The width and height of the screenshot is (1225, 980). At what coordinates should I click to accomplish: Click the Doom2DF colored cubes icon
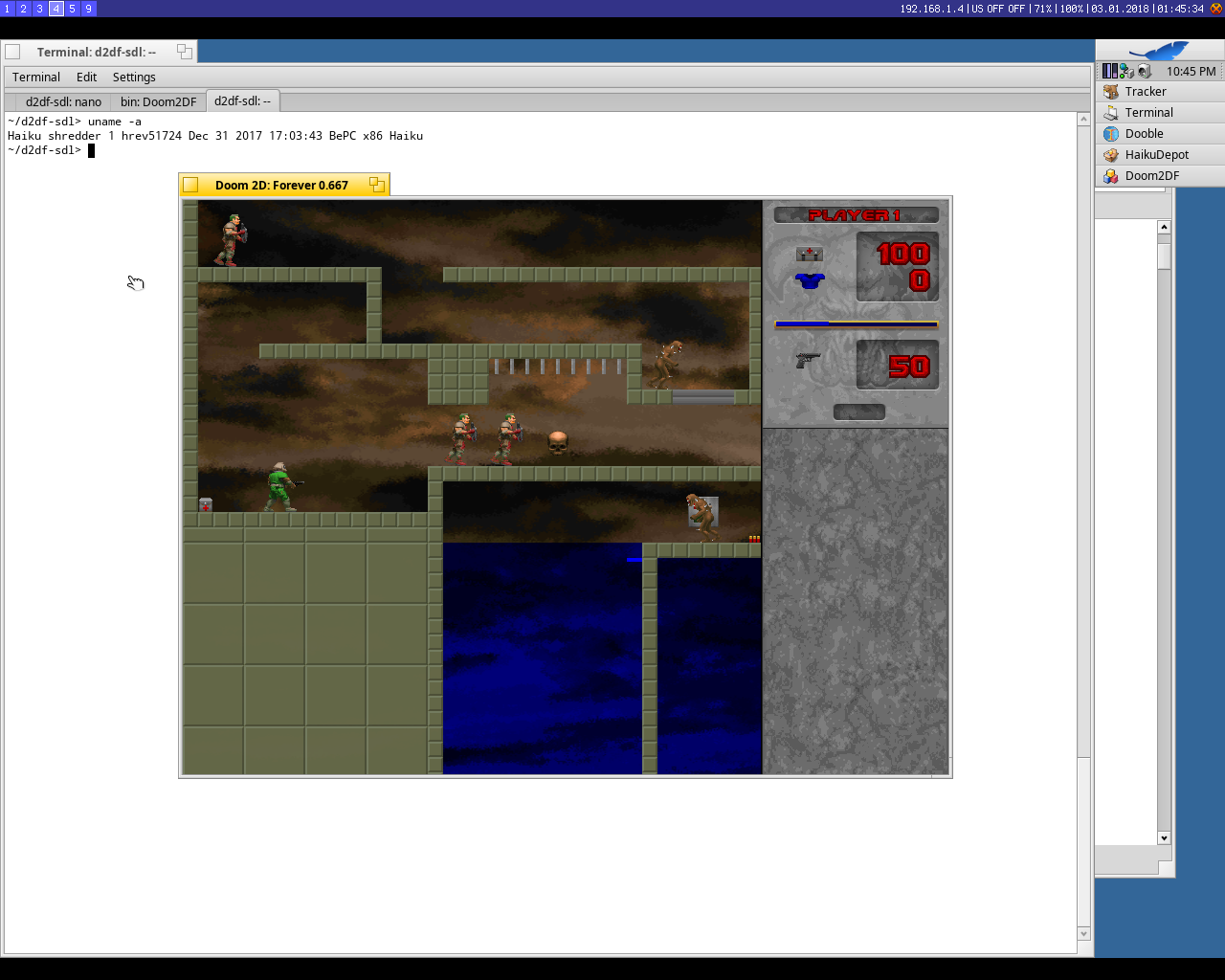click(x=1111, y=176)
